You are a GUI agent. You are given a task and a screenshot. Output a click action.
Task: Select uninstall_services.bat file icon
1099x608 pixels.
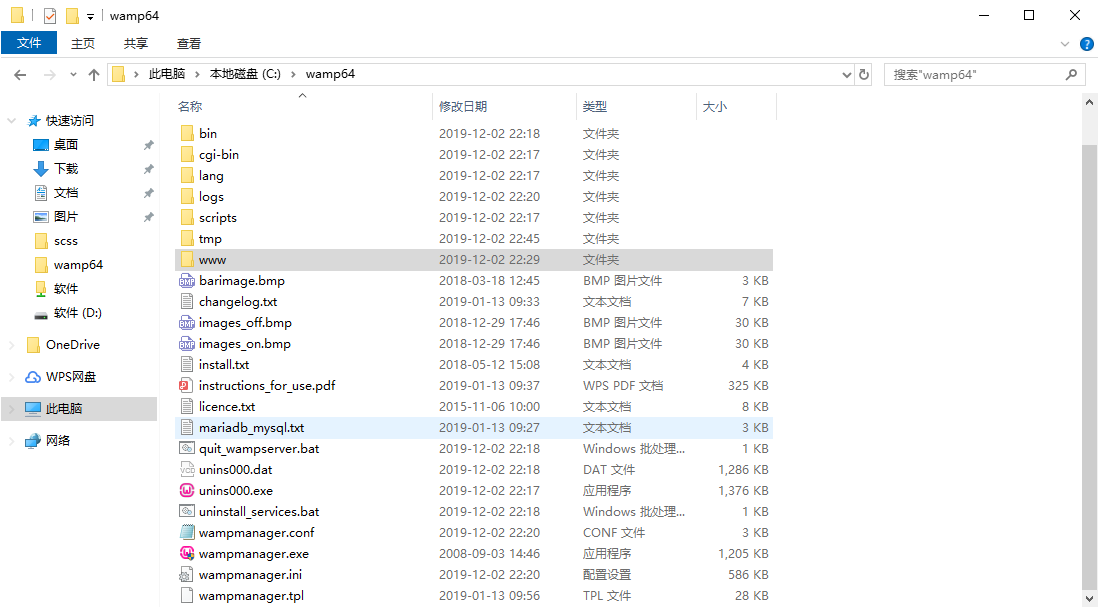(x=186, y=512)
